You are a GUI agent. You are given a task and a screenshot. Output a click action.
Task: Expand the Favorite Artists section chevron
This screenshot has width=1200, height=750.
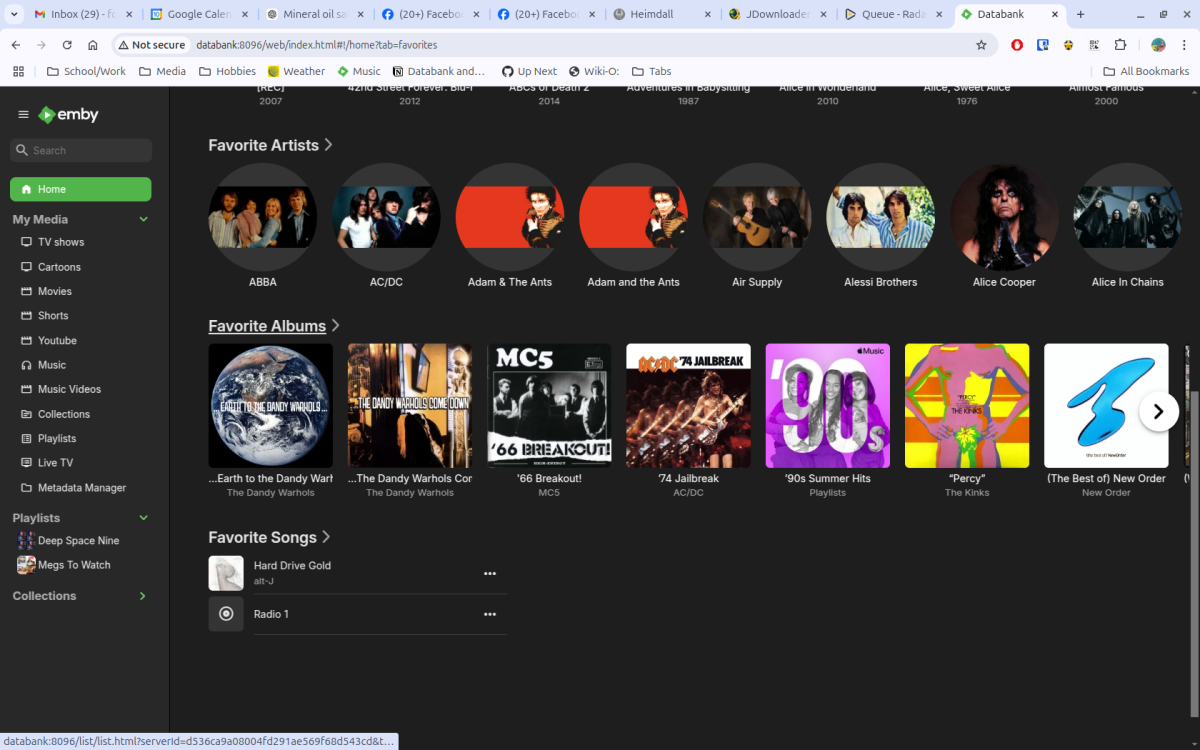329,144
